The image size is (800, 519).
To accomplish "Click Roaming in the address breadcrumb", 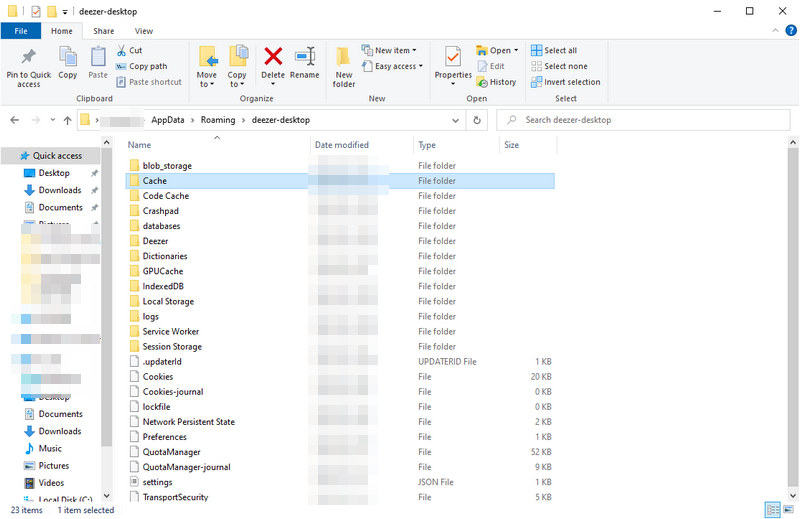I will 218,120.
